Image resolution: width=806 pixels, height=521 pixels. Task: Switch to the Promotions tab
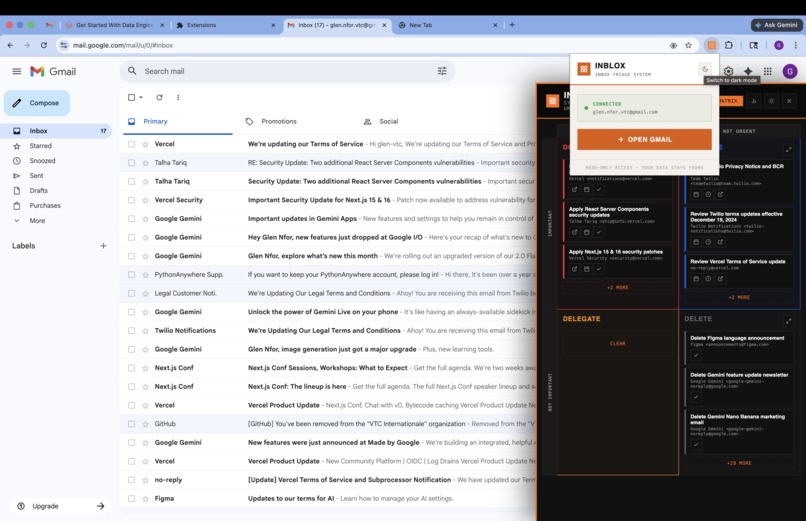click(x=279, y=121)
